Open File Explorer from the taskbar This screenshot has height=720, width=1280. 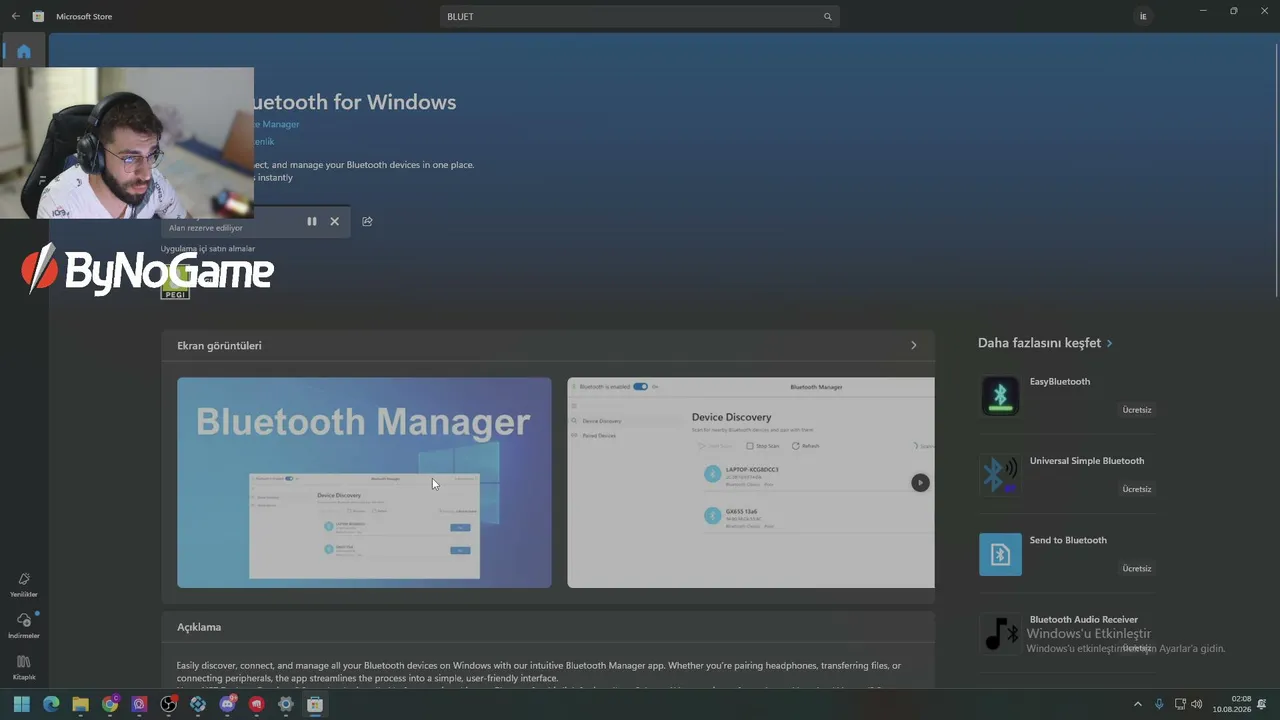click(80, 704)
